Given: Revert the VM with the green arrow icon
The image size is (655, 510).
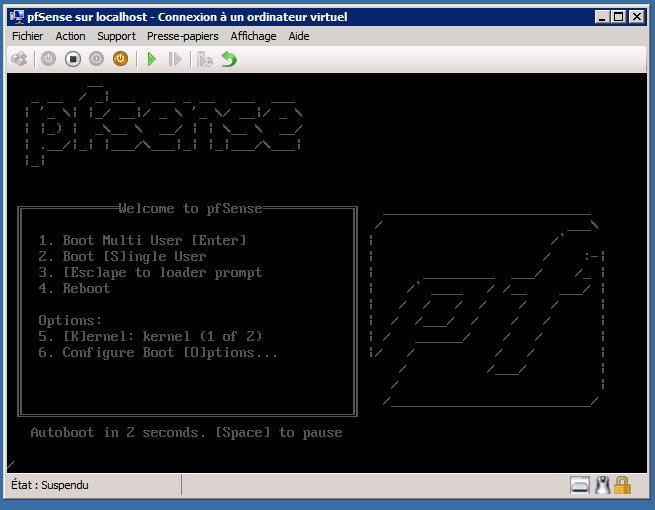Looking at the screenshot, I should click(229, 59).
